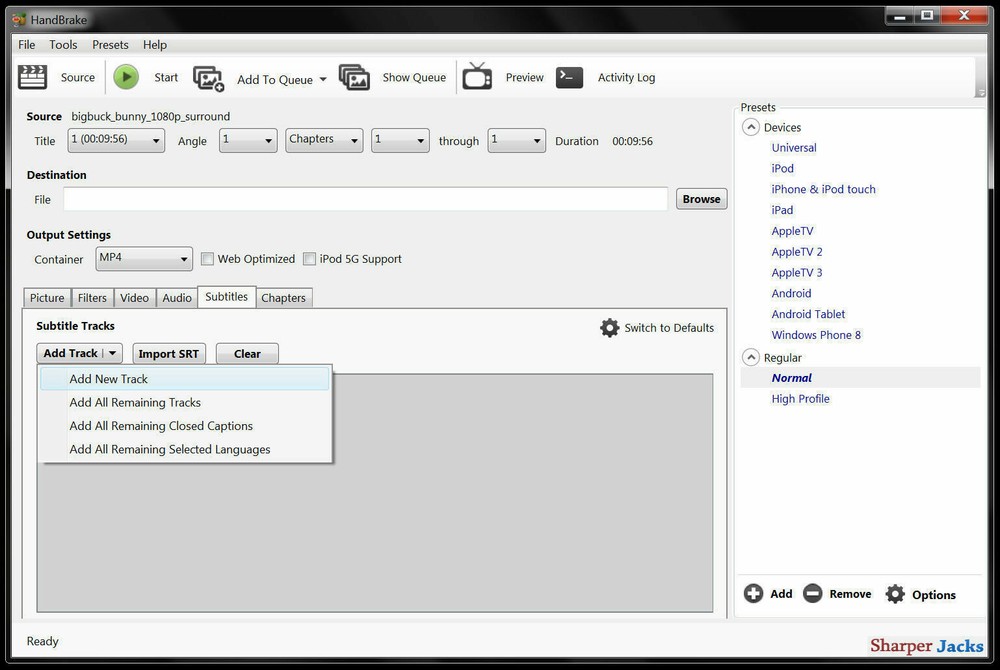The image size is (1000, 670).
Task: Add a new preset with the plus icon
Action: tap(753, 593)
